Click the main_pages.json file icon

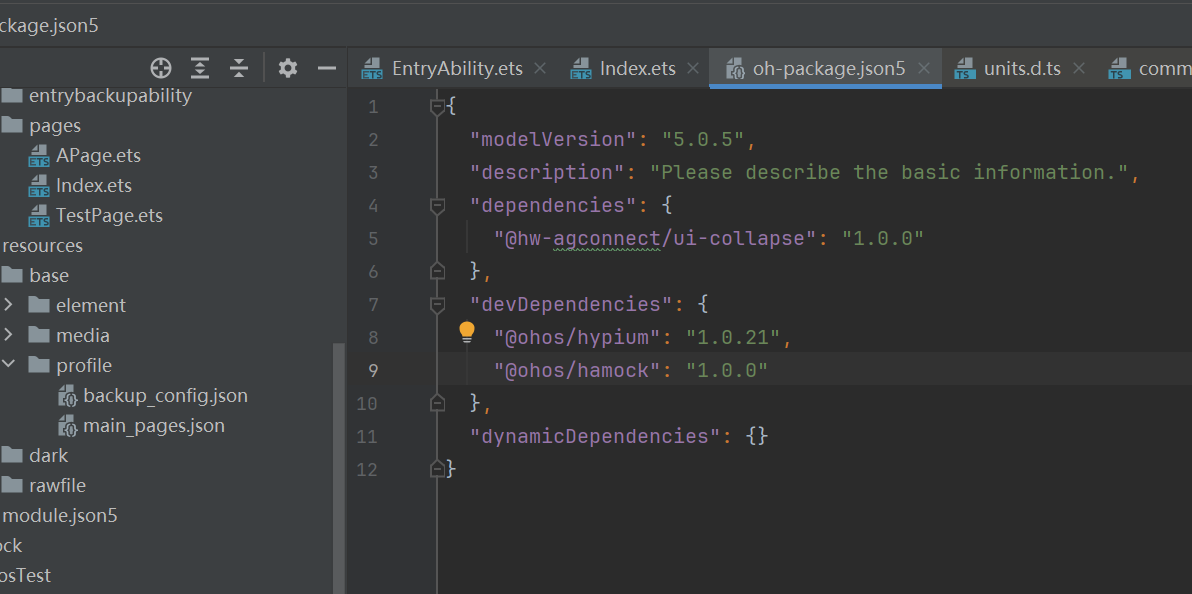(x=68, y=426)
